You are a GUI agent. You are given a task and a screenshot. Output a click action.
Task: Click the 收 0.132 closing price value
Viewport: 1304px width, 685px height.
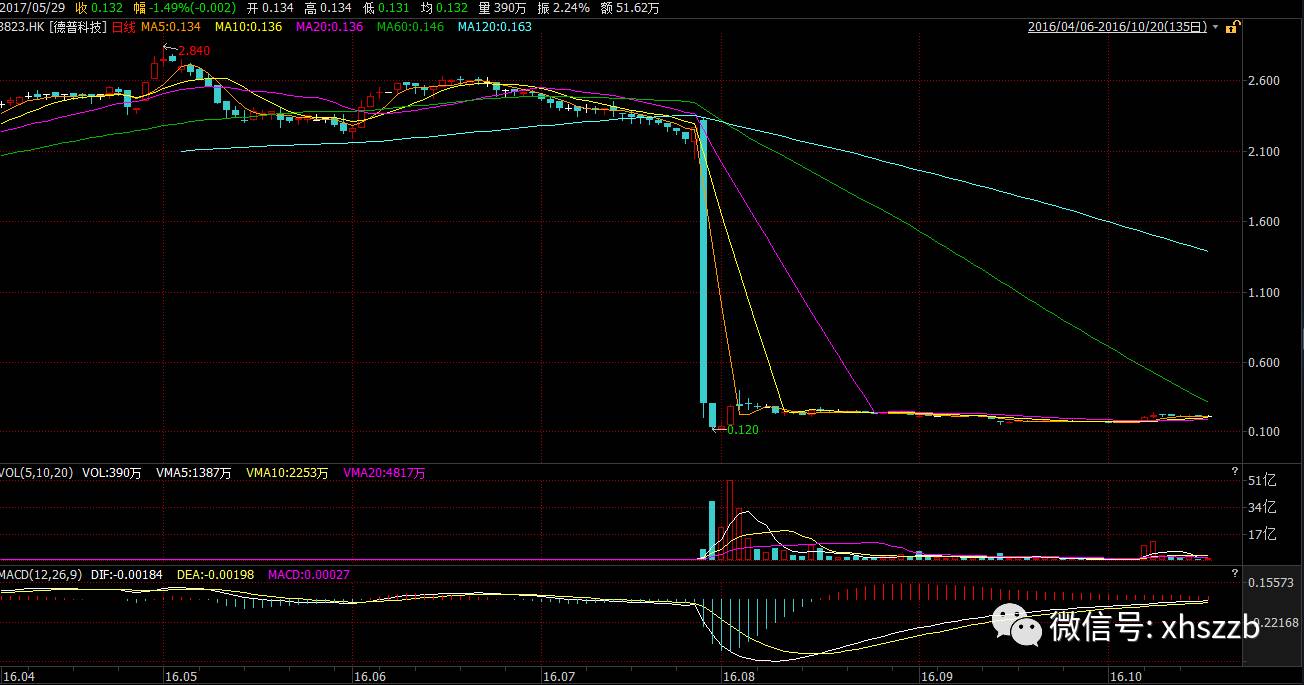pos(97,8)
